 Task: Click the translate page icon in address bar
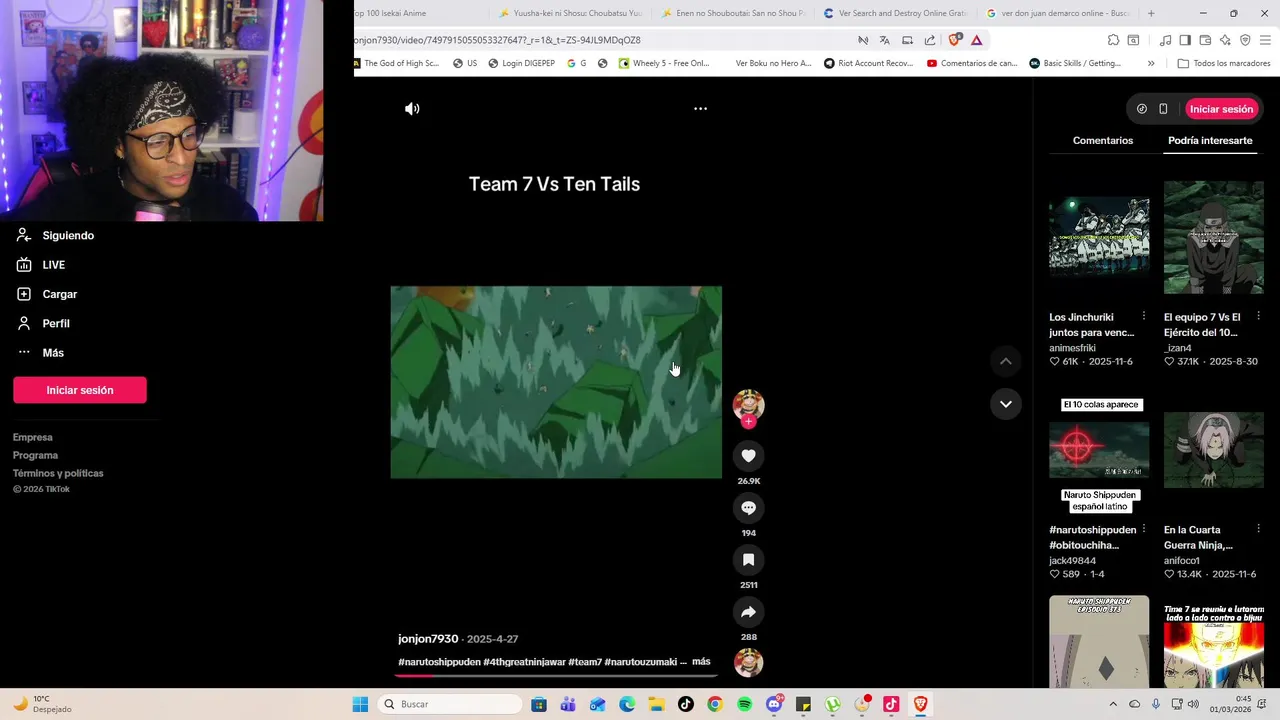click(884, 40)
